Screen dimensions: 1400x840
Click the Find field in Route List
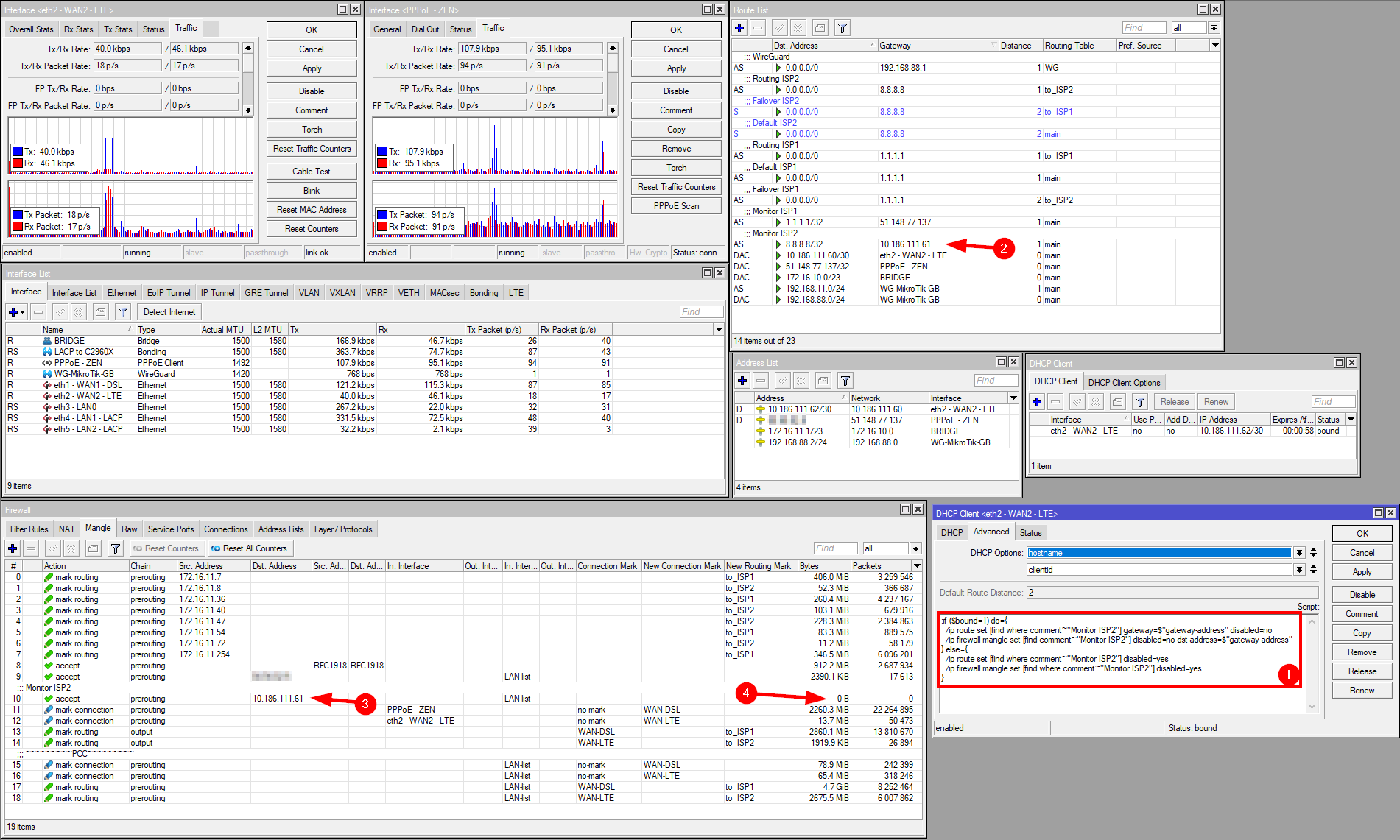[1144, 28]
